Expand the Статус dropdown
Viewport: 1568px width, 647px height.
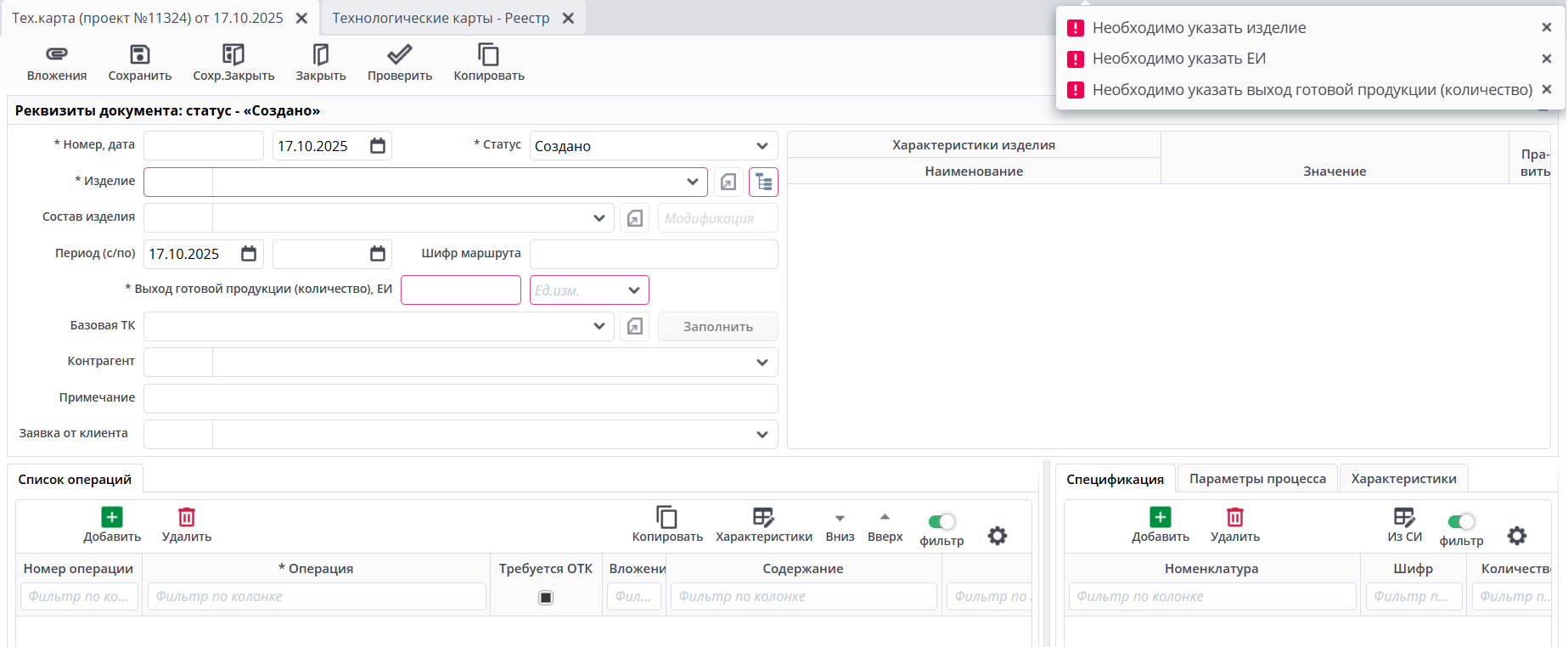point(762,146)
